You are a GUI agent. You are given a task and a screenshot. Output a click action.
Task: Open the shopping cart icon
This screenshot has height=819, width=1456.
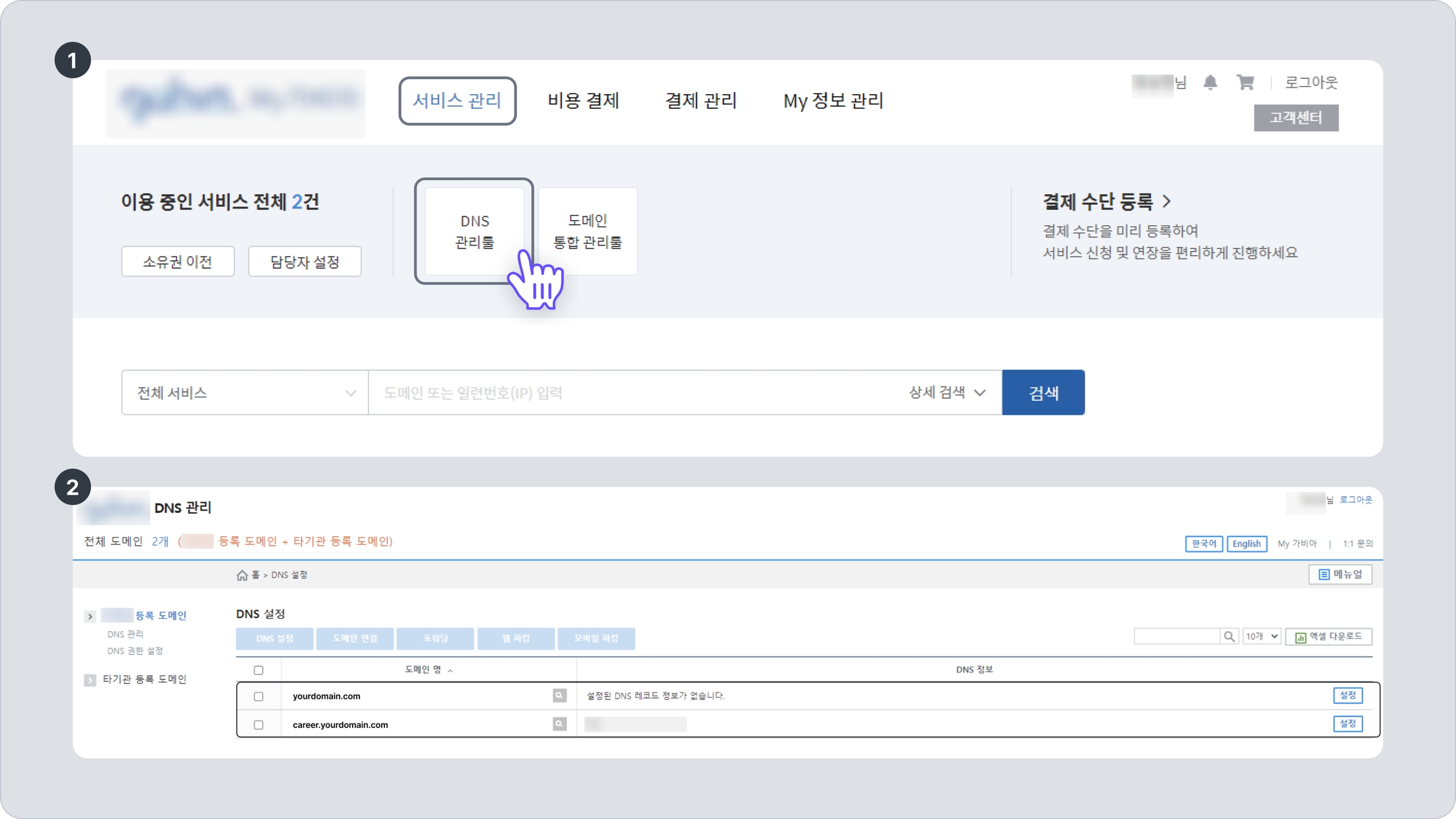coord(1245,82)
